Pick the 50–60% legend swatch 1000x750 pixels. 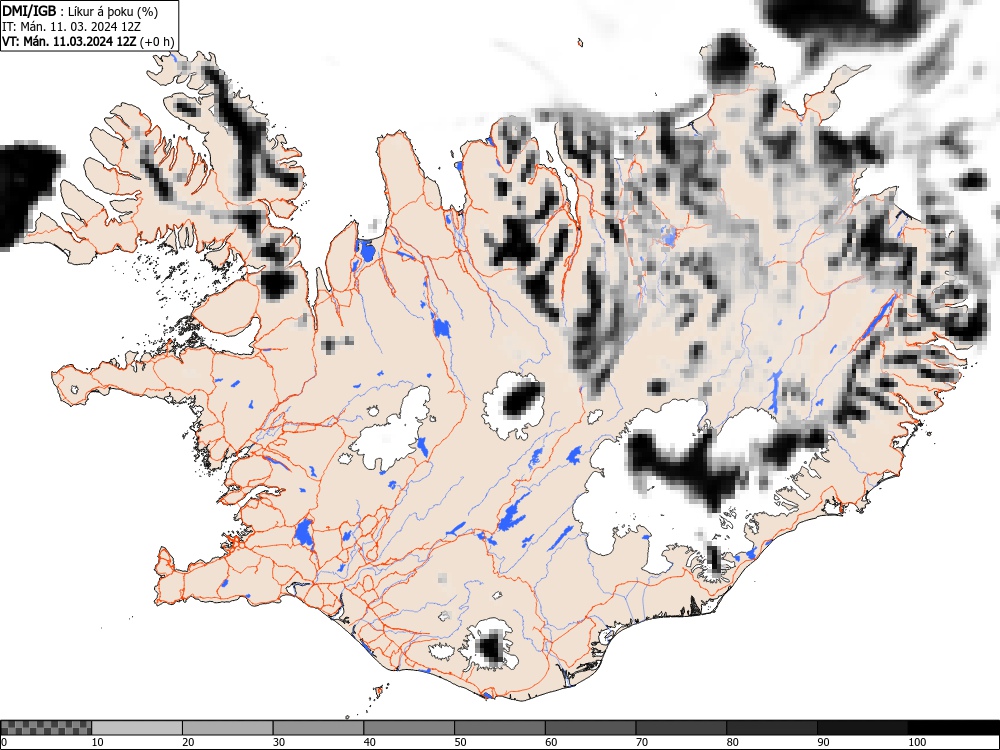coord(499,728)
